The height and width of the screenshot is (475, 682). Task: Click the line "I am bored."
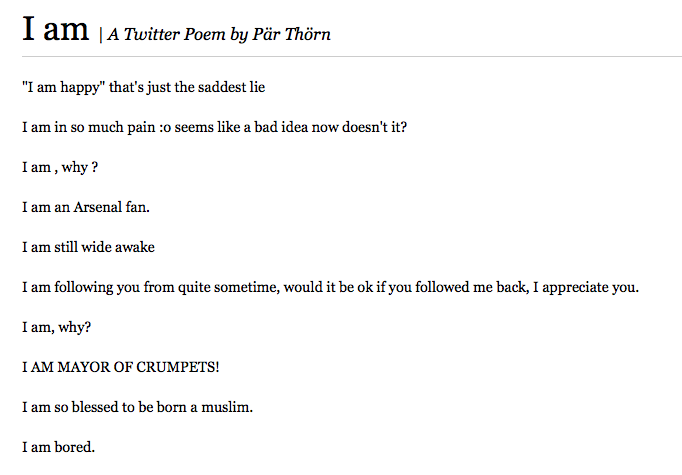(58, 447)
